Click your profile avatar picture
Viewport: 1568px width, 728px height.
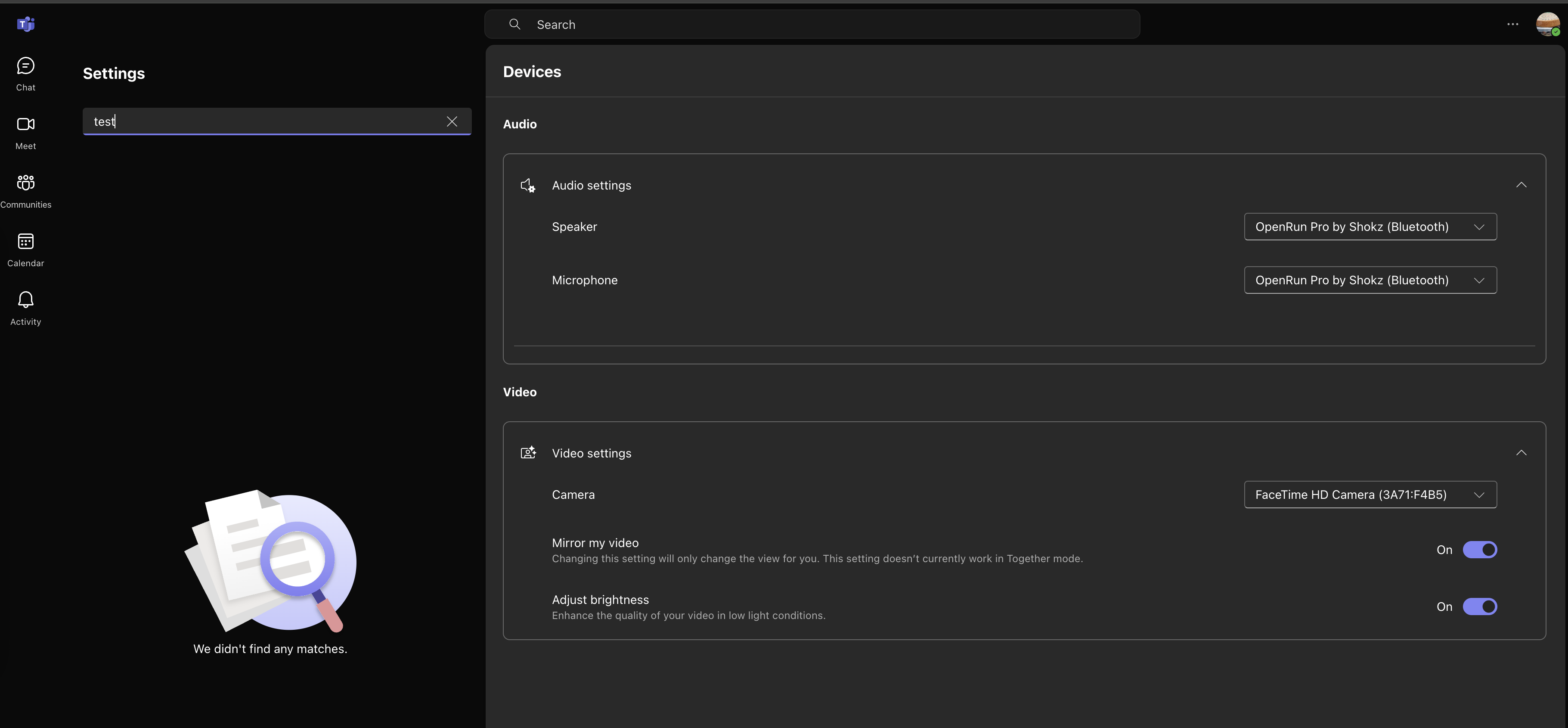[1547, 24]
